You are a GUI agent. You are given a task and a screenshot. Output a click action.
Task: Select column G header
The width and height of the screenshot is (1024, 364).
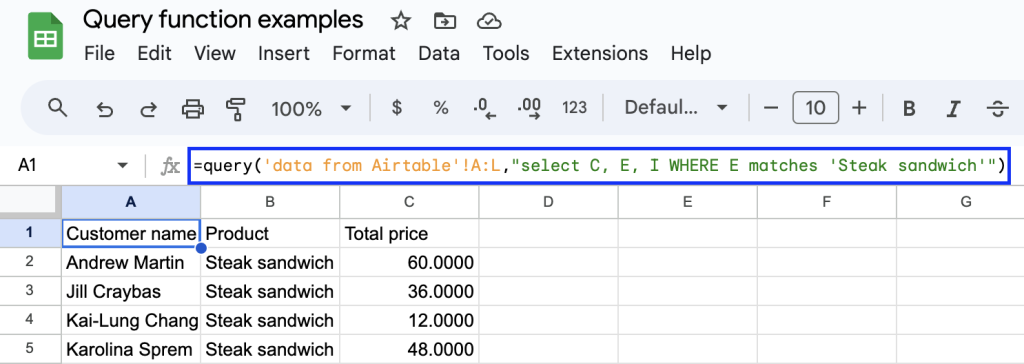(x=960, y=202)
